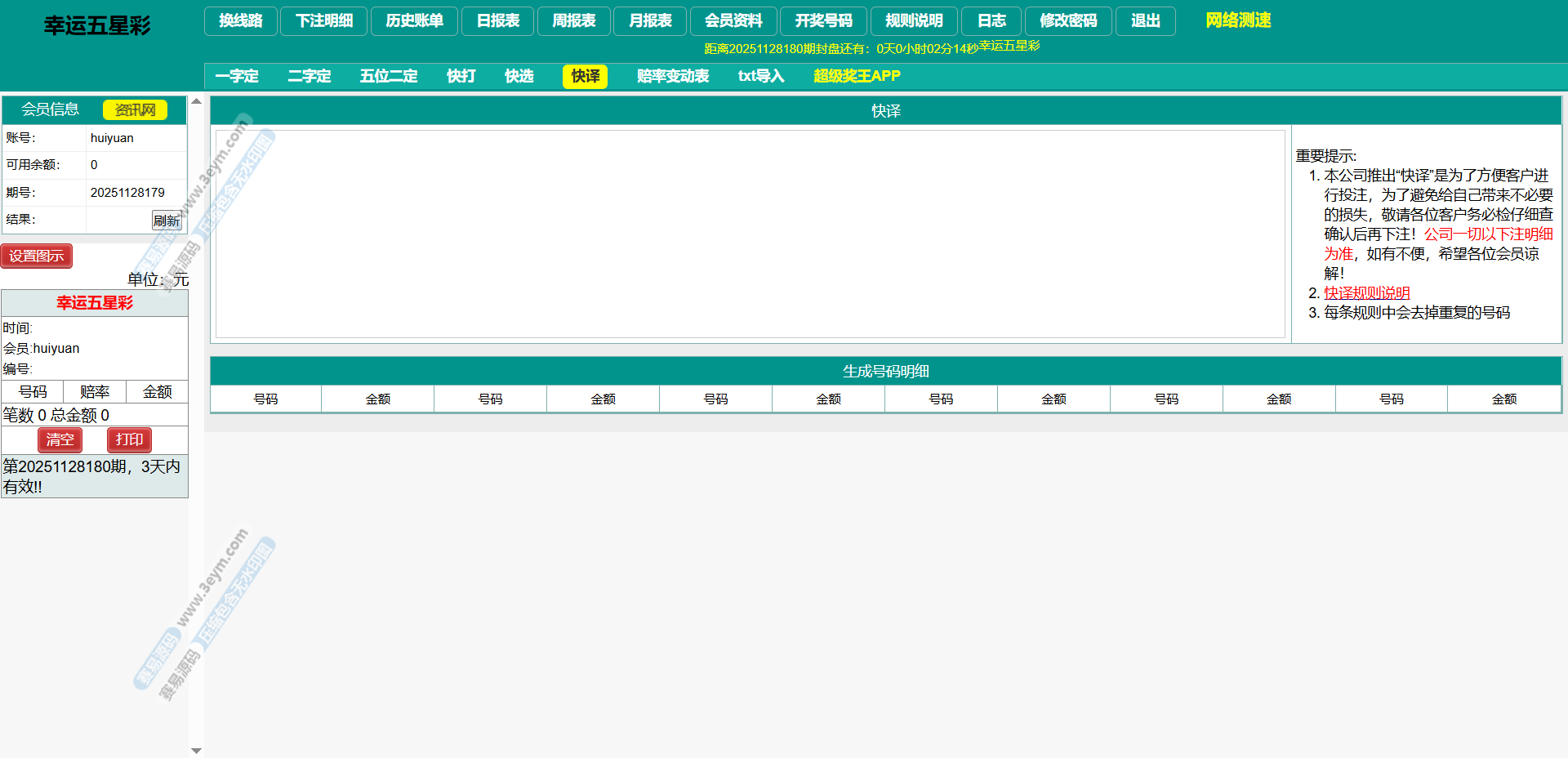Open the 换线路 line switch menu

[x=240, y=21]
